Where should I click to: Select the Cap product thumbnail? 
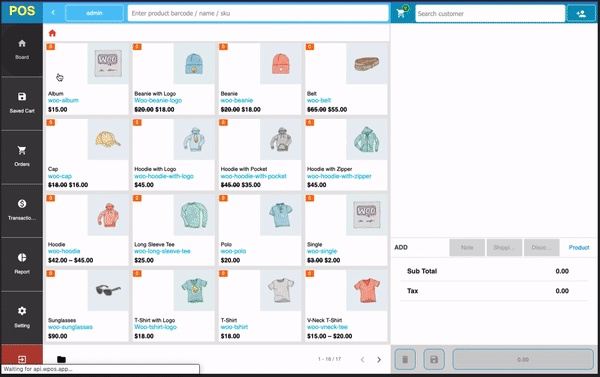(x=108, y=139)
